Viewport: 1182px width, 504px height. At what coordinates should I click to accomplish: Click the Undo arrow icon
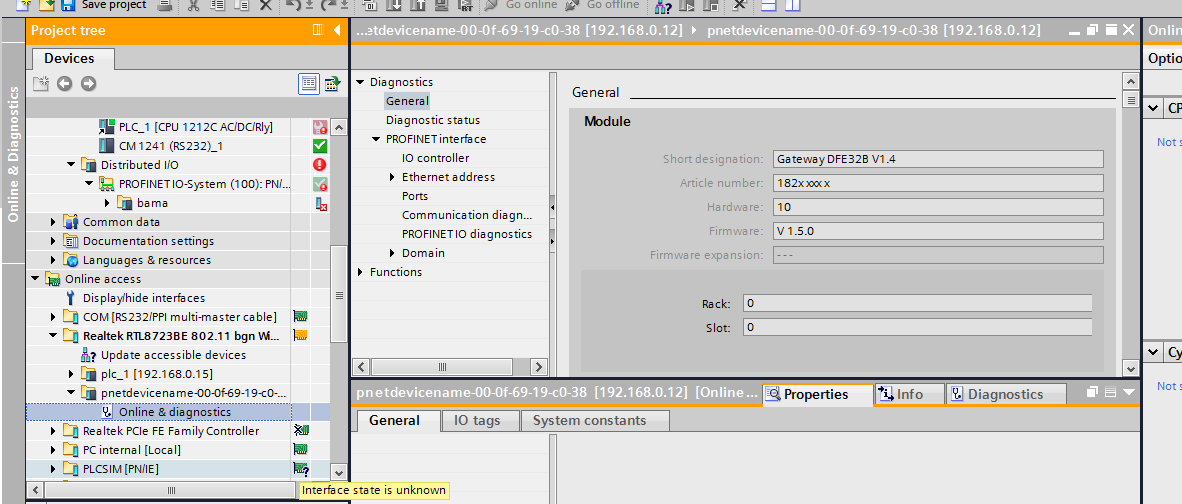coord(294,5)
